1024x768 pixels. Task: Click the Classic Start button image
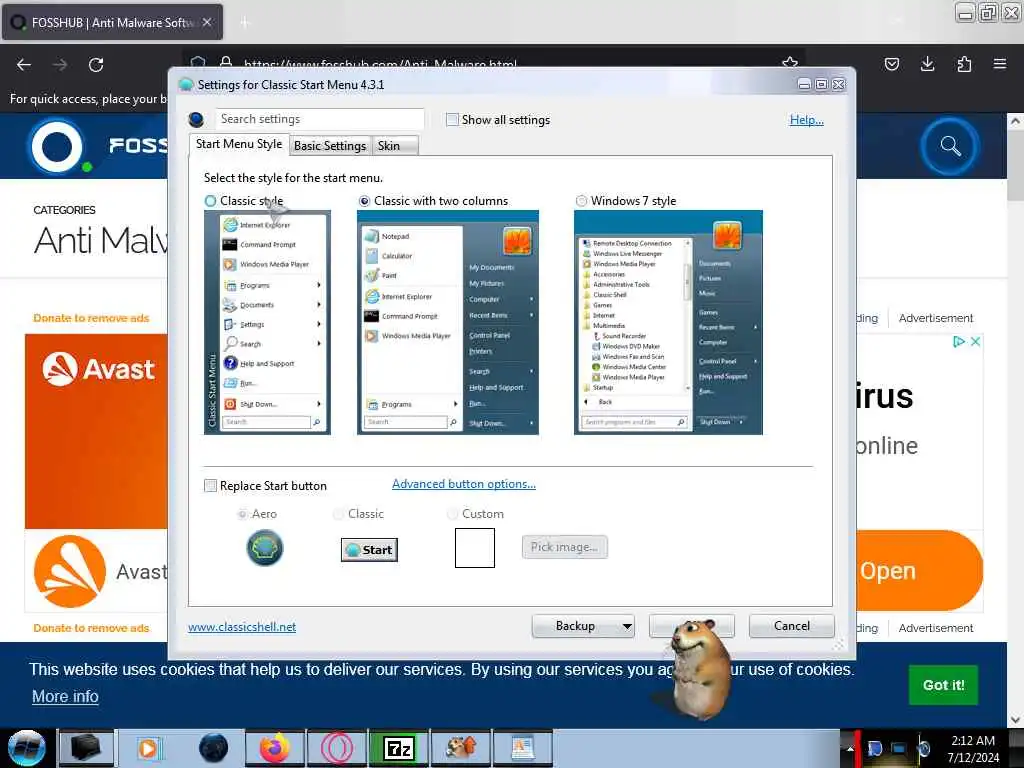369,550
